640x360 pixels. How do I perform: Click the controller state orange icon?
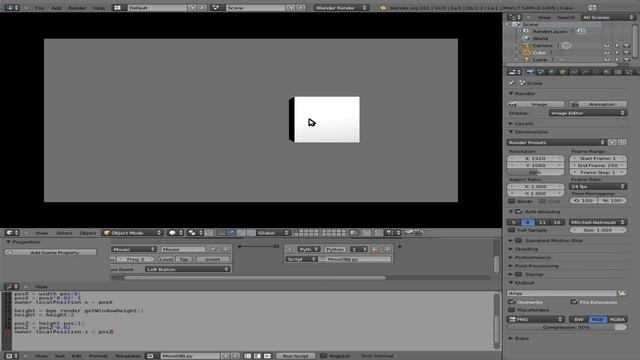point(375,249)
